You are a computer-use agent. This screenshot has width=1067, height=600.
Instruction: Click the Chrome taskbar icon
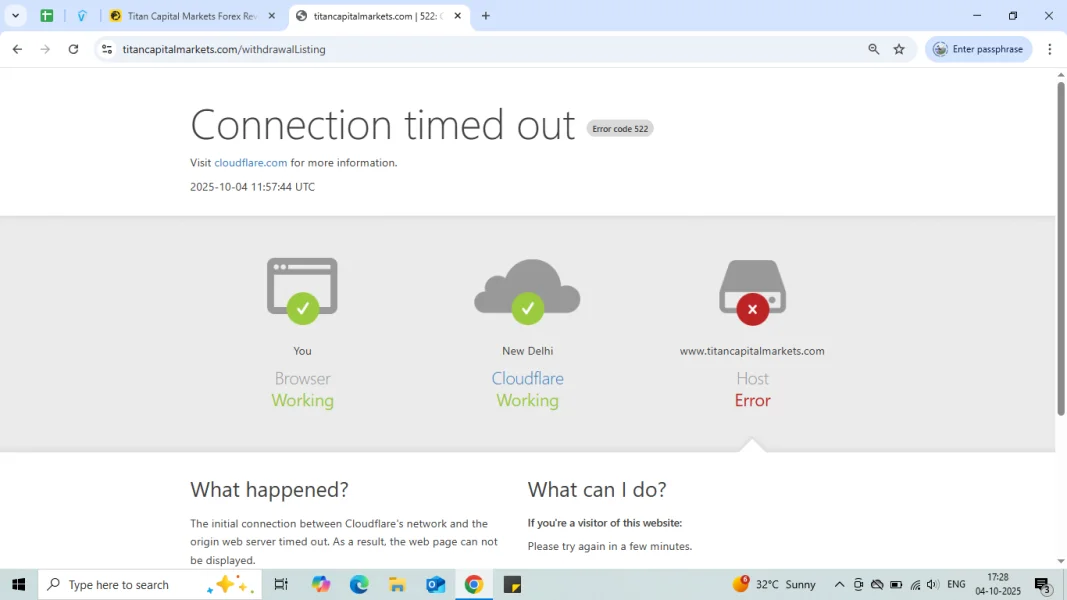474,584
